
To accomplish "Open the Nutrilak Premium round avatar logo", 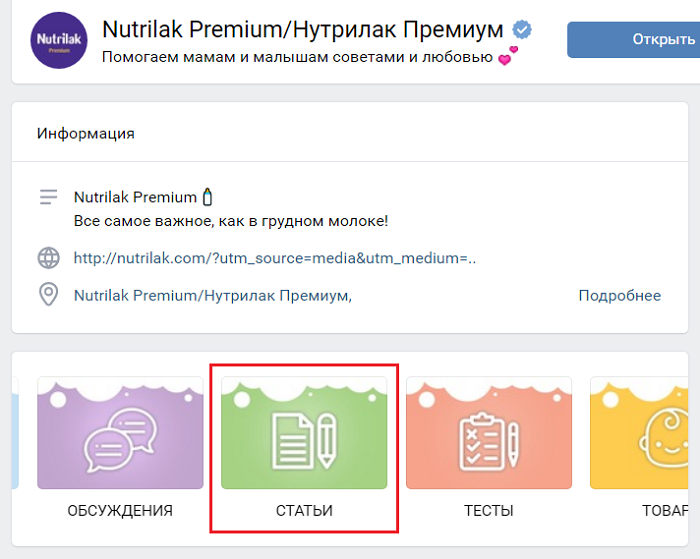I will (x=59, y=40).
